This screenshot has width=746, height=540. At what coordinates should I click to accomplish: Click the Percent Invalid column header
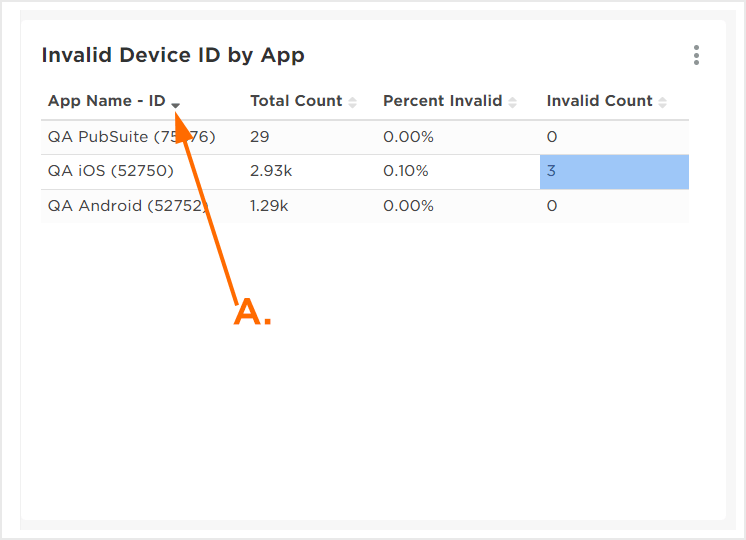pos(442,101)
